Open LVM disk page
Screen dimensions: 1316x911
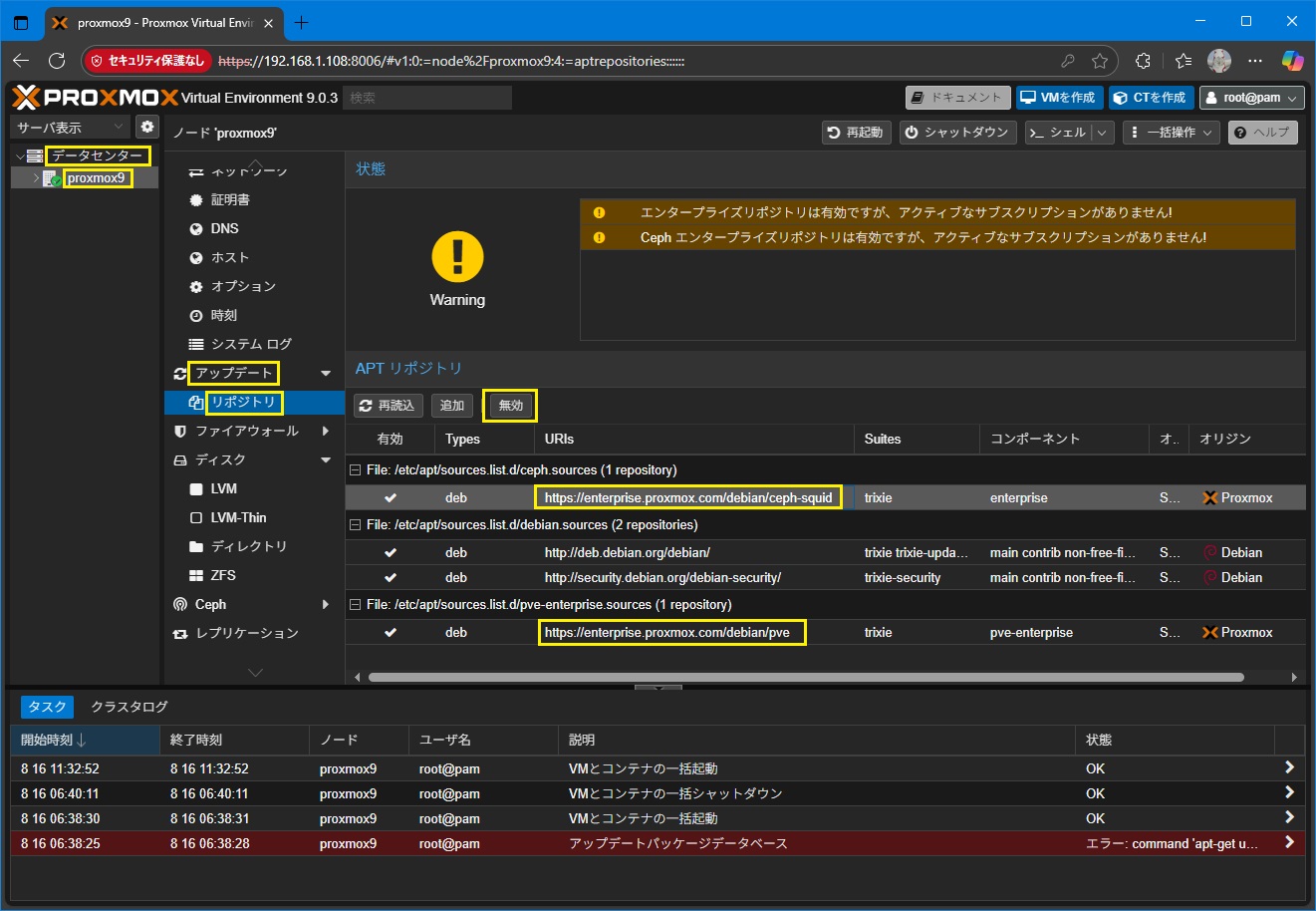[224, 488]
